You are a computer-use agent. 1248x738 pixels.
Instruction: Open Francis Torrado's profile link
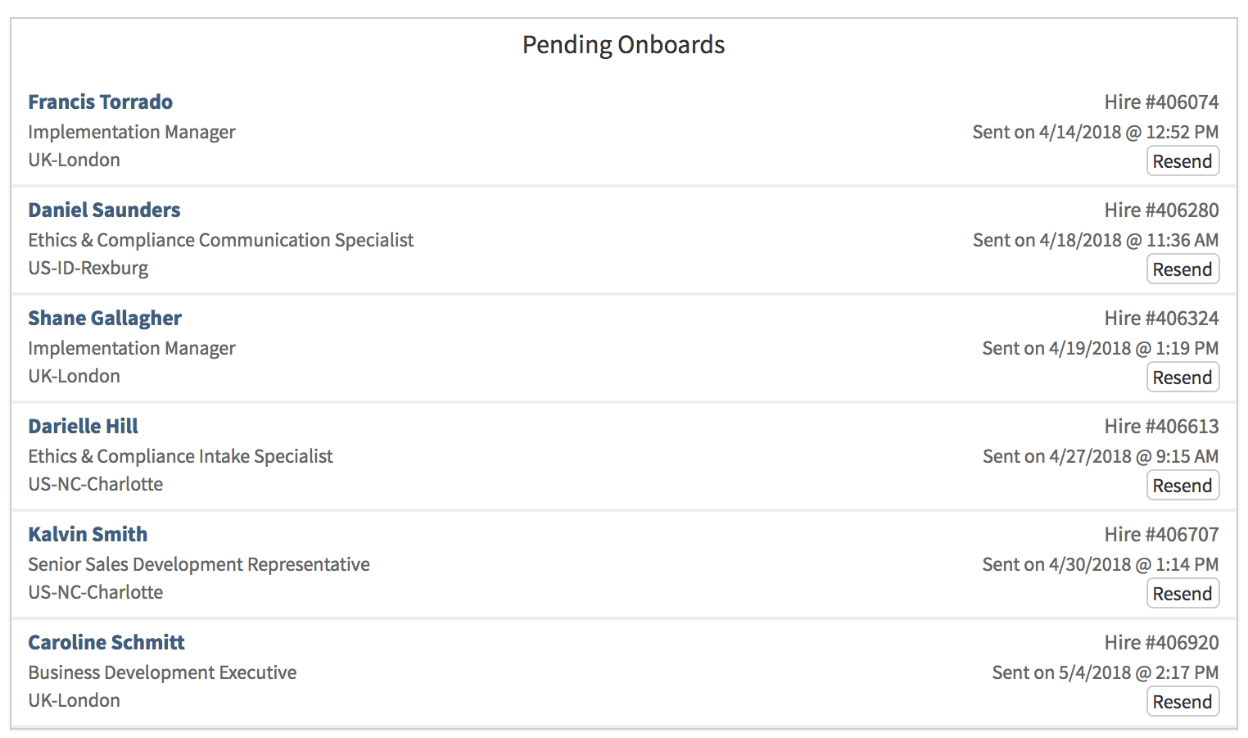[100, 101]
